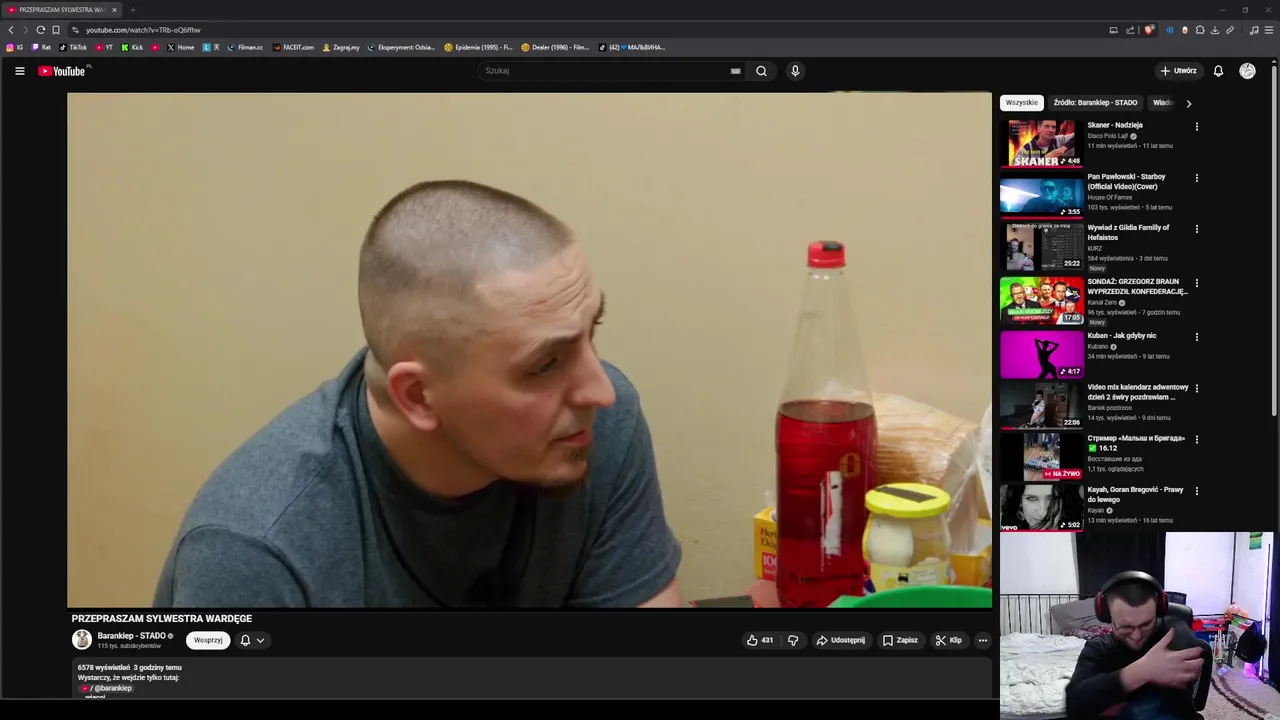
Task: Open the Brave Shields icon
Action: pos(1149,30)
